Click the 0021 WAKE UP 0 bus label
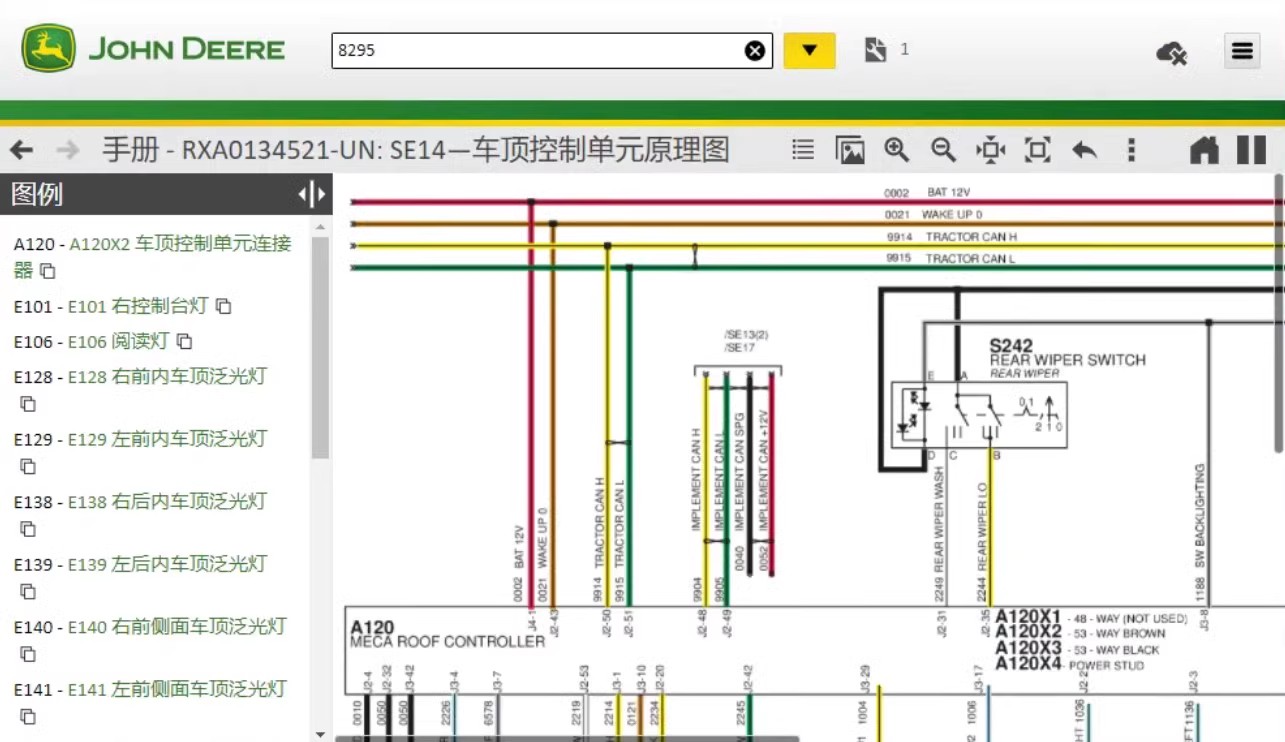1285x742 pixels. point(933,215)
